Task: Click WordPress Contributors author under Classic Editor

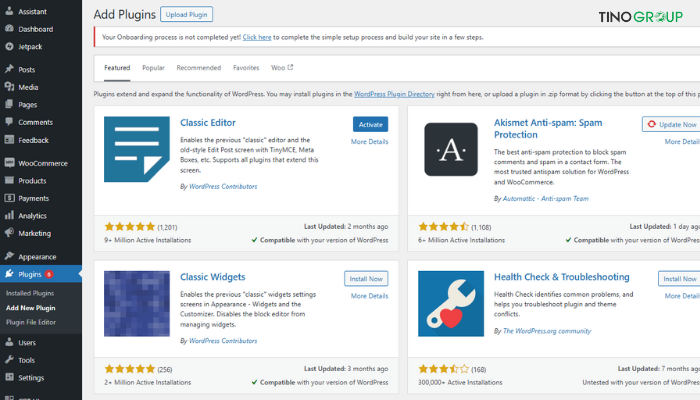Action: (223, 187)
